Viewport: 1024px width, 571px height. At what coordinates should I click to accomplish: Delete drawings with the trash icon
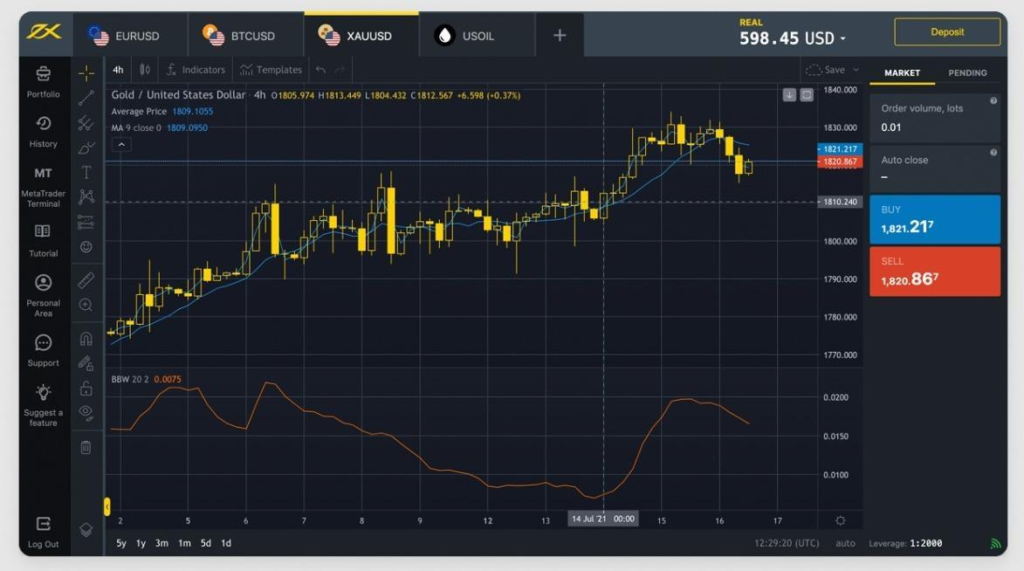coord(86,447)
